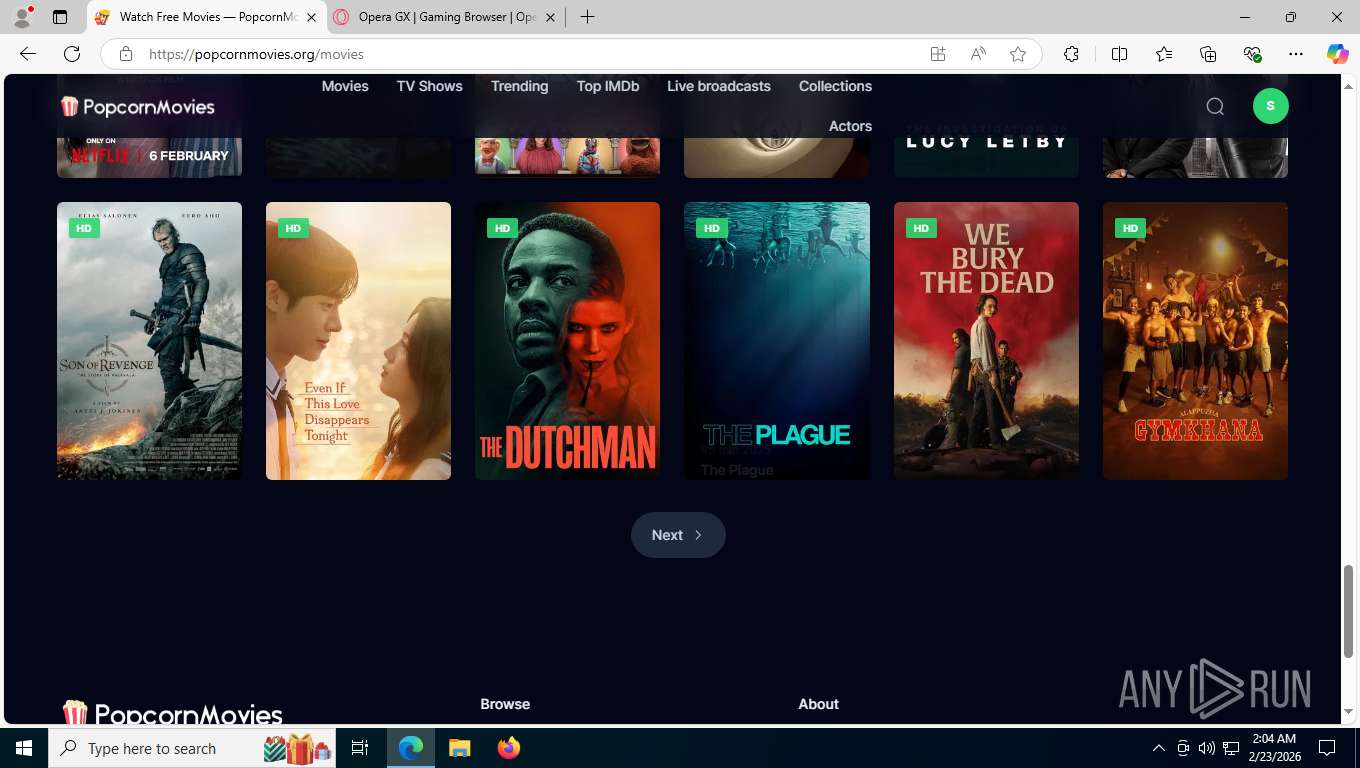This screenshot has width=1360, height=768.
Task: Click Type here to search box
Action: click(x=192, y=748)
